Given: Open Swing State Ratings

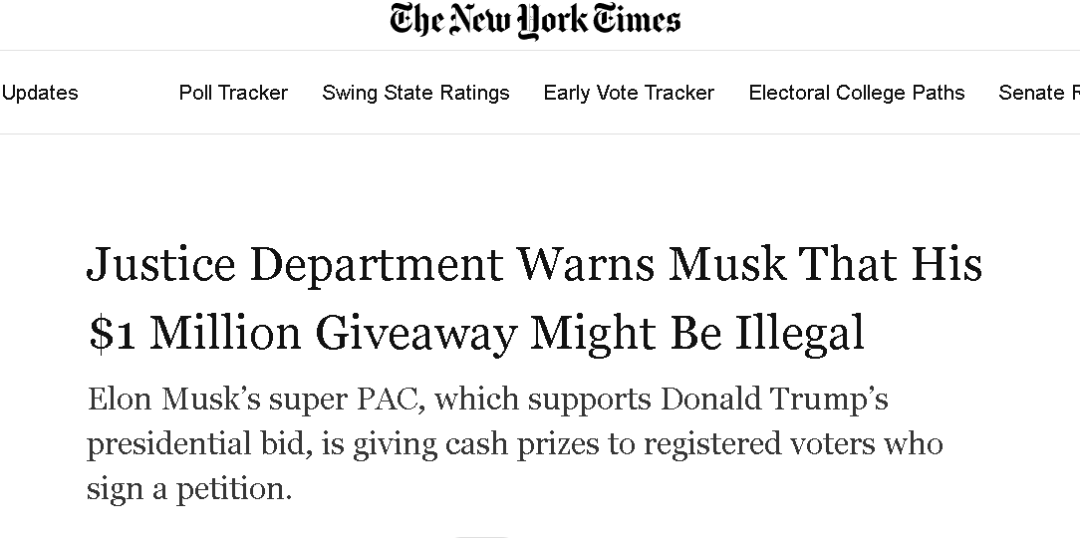Looking at the screenshot, I should [x=415, y=93].
